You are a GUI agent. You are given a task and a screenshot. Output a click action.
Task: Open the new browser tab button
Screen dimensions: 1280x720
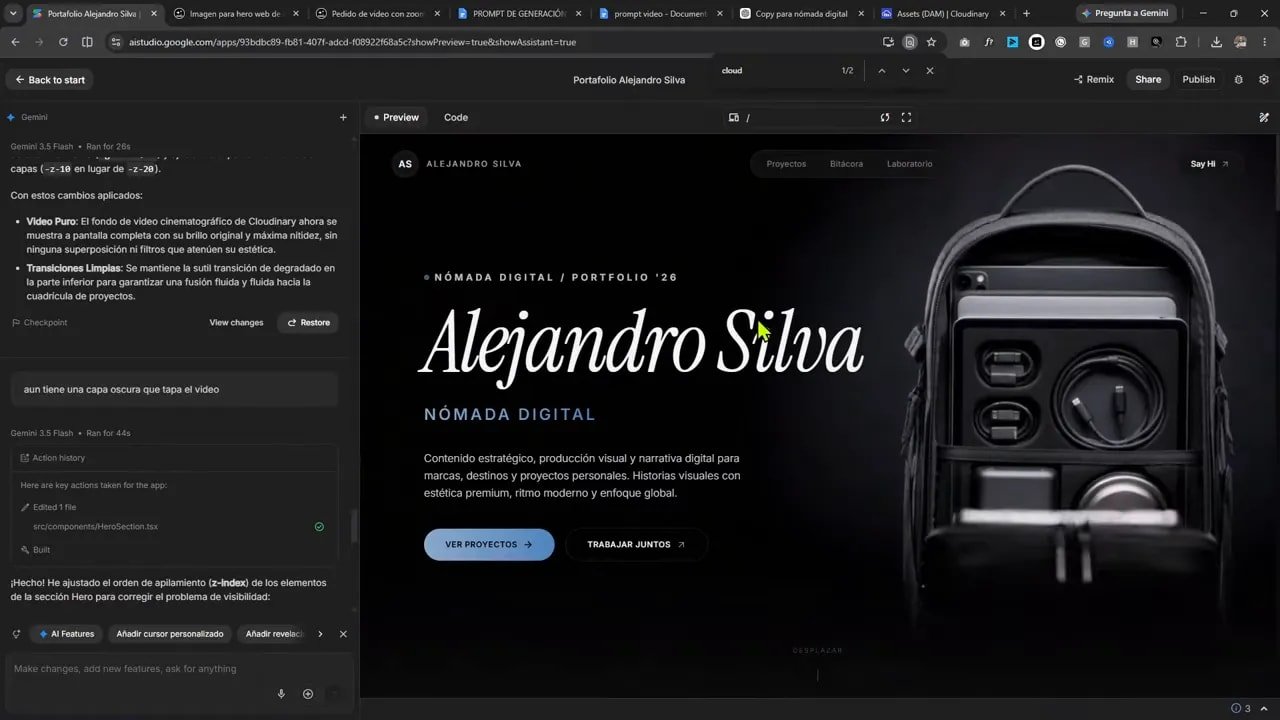[x=1026, y=14]
